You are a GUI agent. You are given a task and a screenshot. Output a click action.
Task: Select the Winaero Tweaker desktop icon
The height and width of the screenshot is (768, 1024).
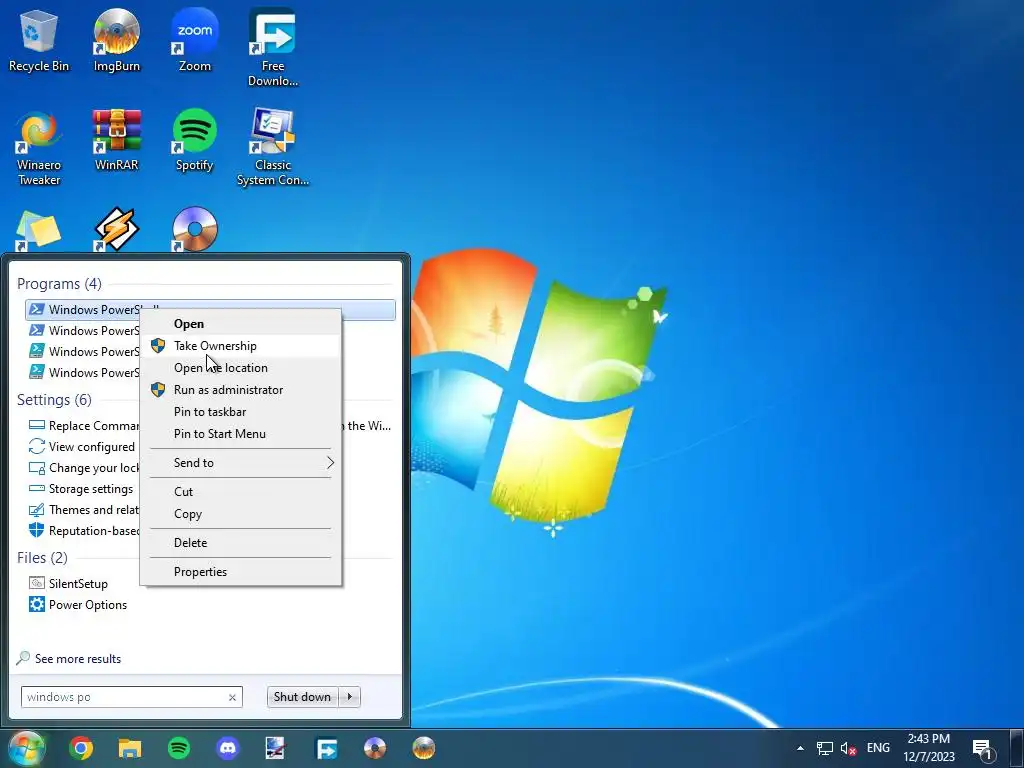[x=39, y=148]
